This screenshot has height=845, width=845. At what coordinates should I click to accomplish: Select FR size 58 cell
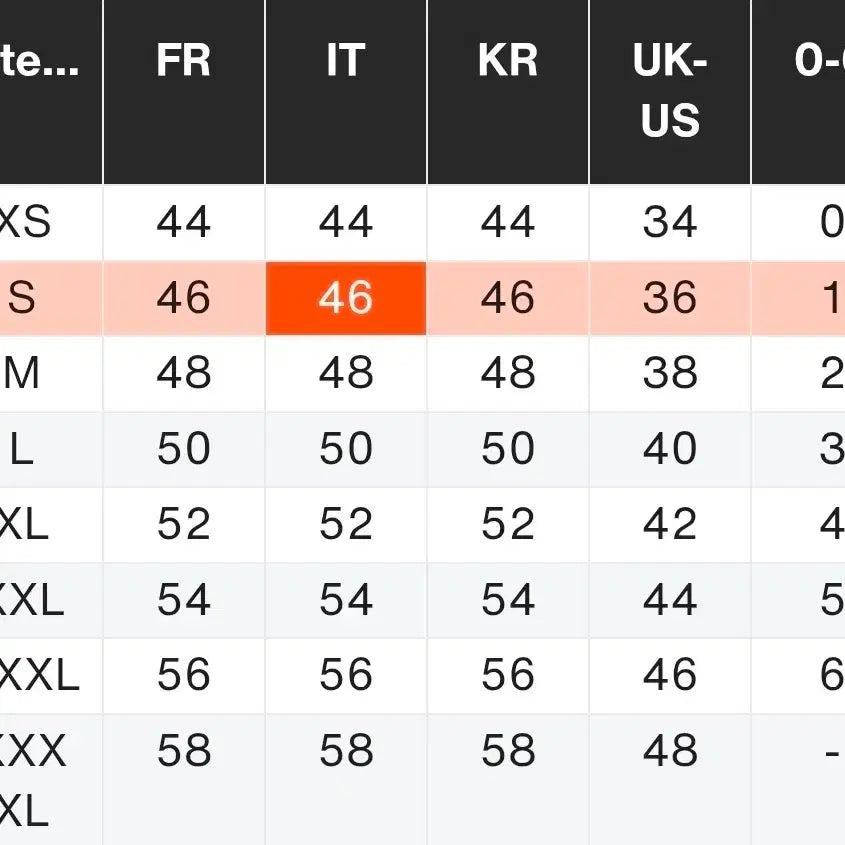pyautogui.click(x=184, y=751)
